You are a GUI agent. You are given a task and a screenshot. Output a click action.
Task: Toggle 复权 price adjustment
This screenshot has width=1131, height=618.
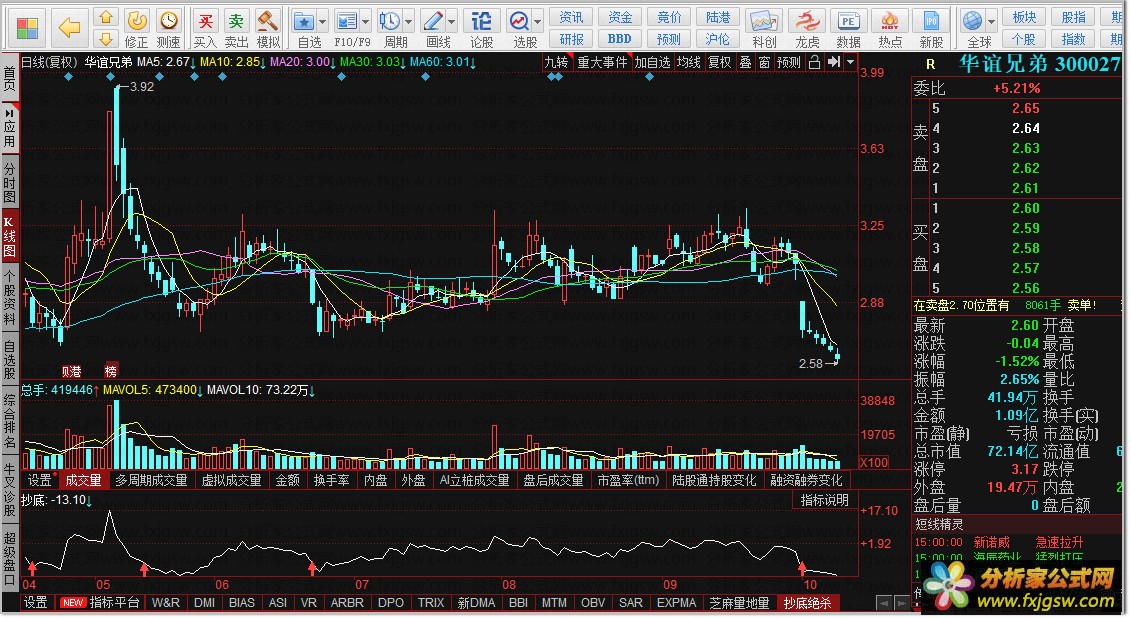pyautogui.click(x=719, y=63)
